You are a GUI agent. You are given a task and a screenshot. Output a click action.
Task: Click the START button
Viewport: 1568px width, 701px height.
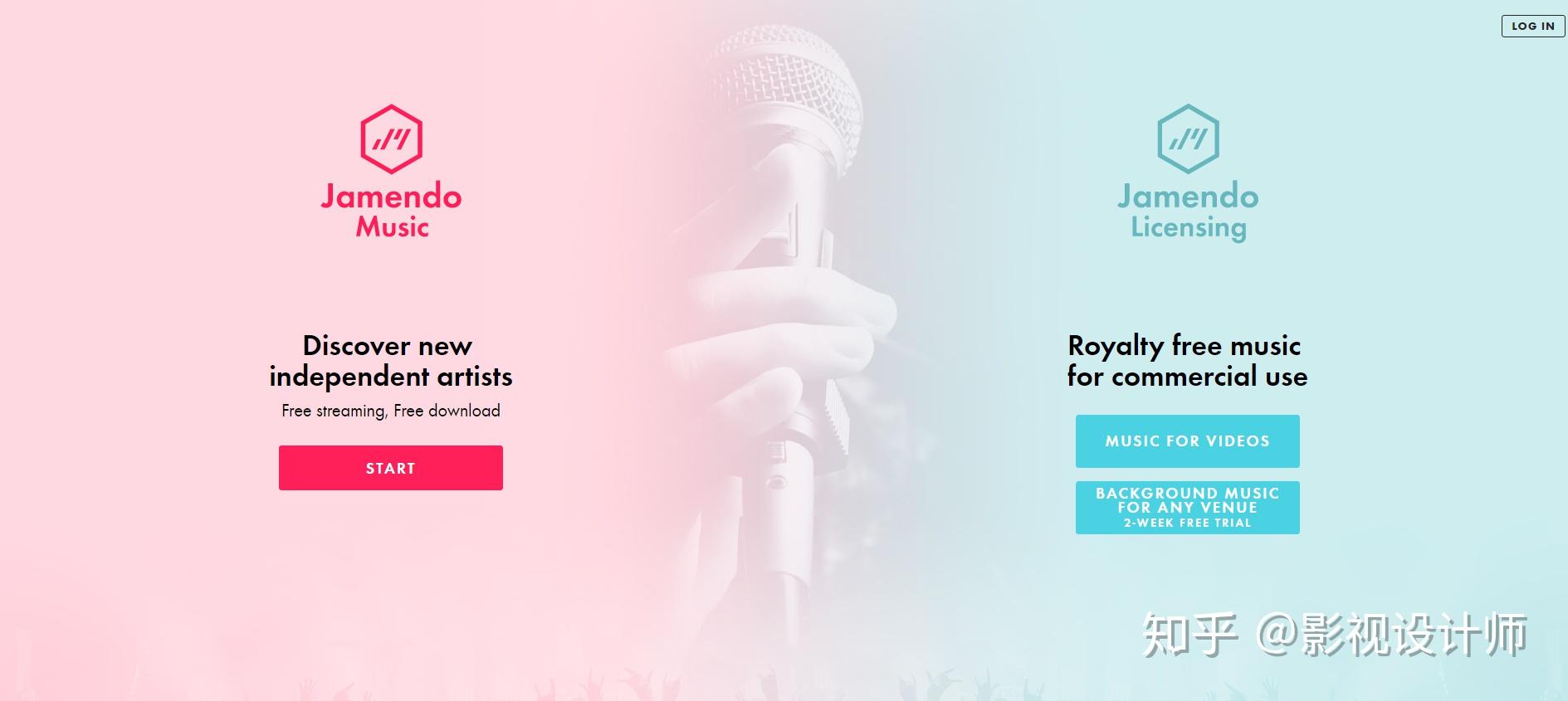coord(390,468)
